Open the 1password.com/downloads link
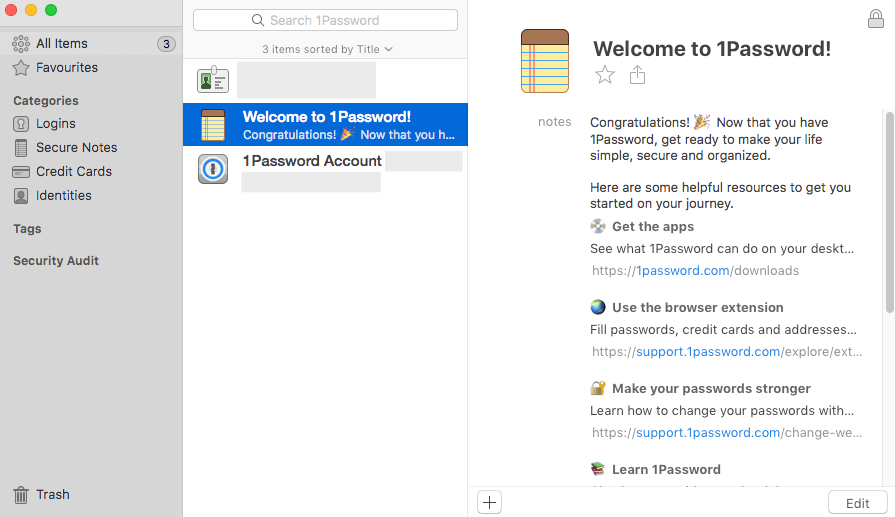The width and height of the screenshot is (895, 517). pos(695,270)
